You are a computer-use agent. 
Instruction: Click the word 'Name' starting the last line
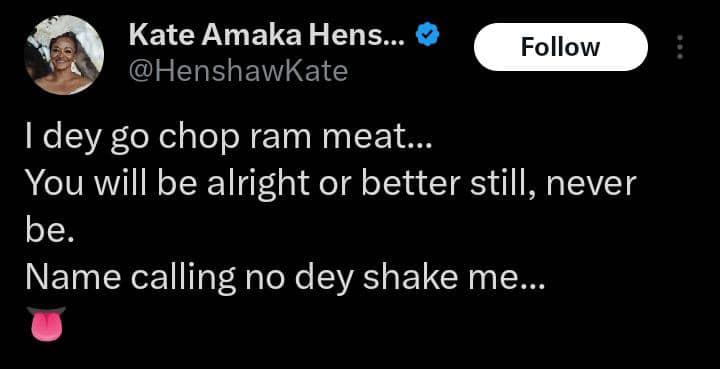[73, 278]
